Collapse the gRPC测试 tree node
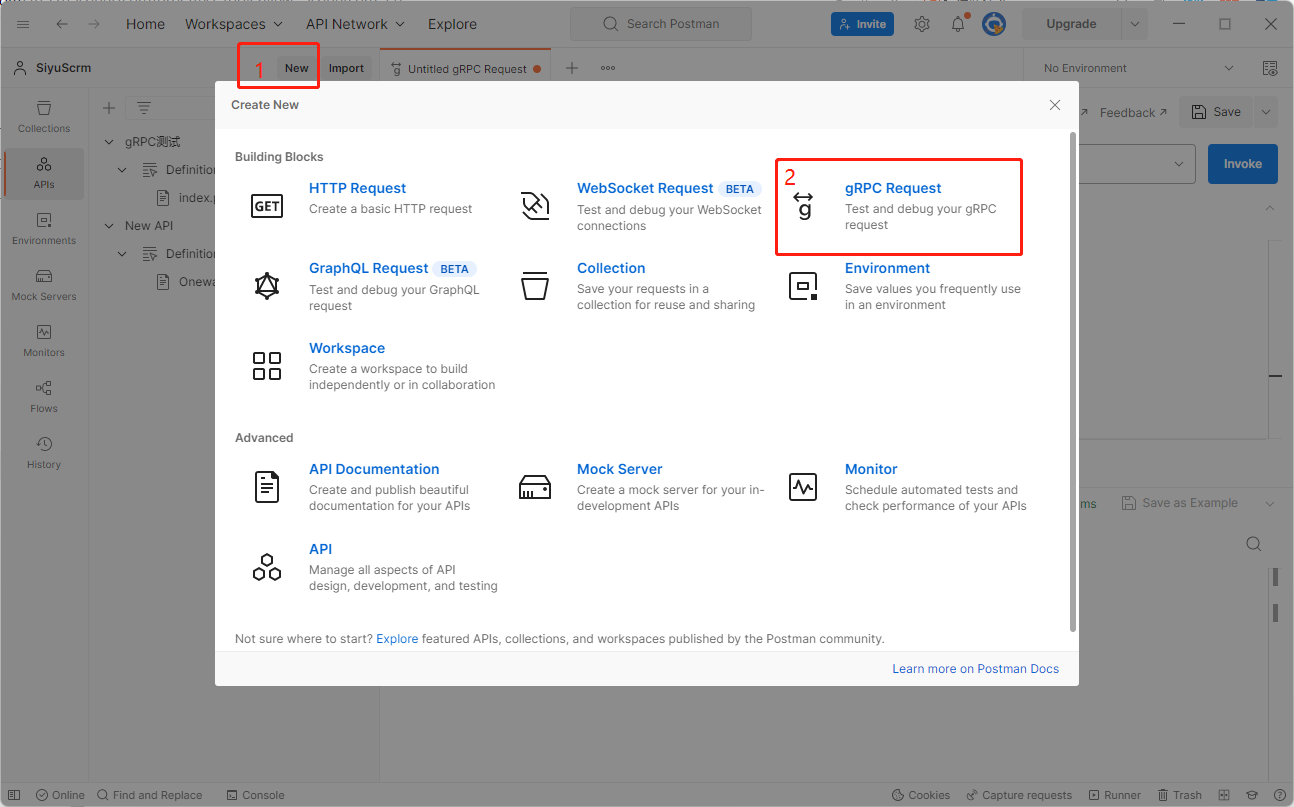 (x=110, y=142)
